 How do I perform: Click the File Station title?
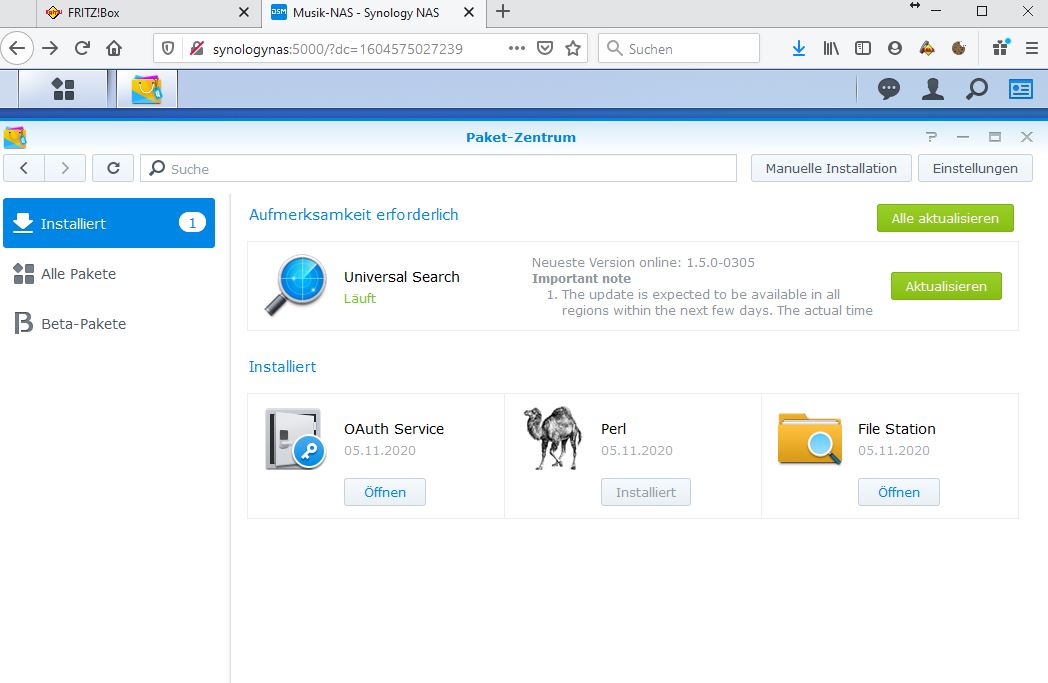pos(896,429)
